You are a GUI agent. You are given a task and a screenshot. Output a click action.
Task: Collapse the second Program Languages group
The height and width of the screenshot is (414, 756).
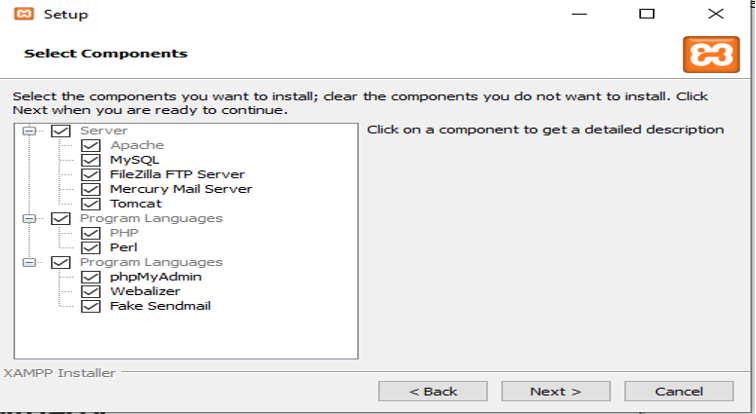(x=28, y=262)
